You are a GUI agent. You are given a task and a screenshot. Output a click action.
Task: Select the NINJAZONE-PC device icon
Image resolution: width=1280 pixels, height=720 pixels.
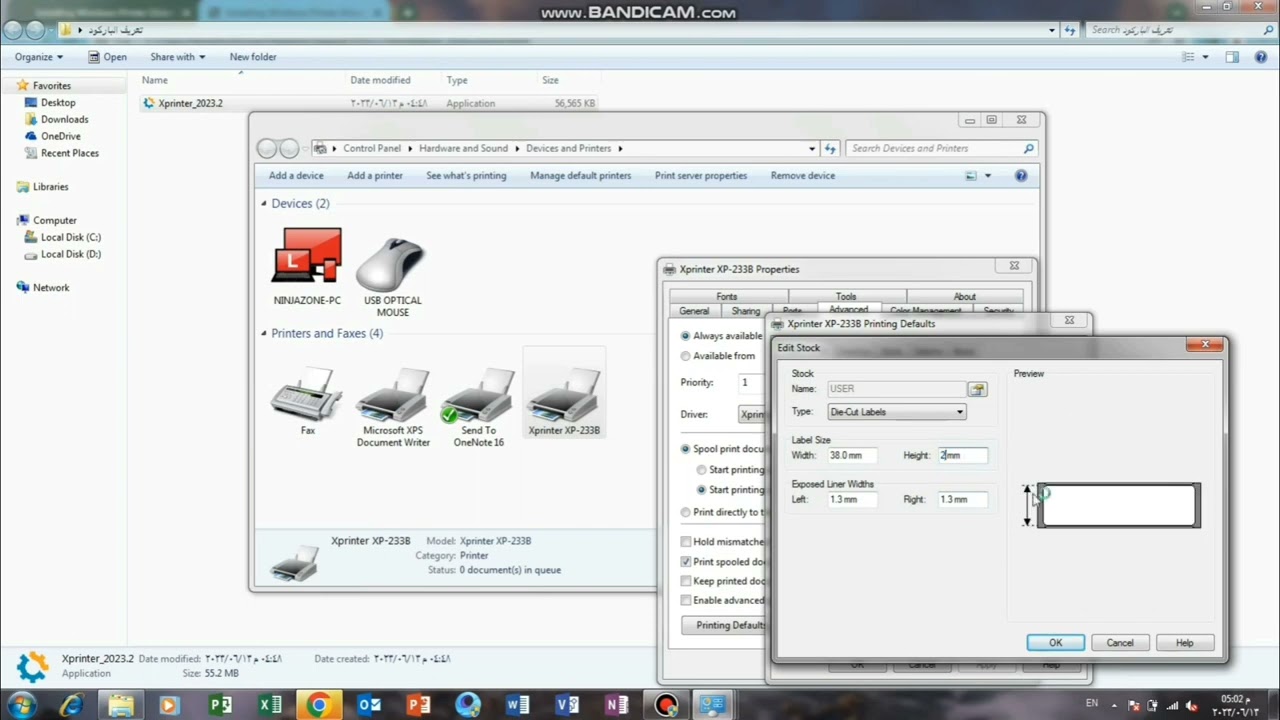[307, 266]
